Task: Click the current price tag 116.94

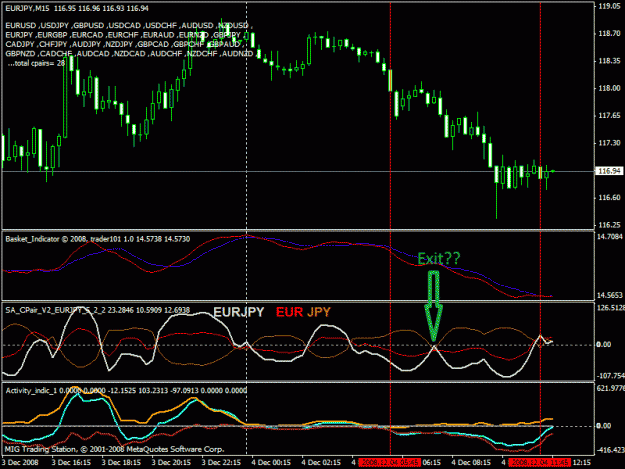Action: pyautogui.click(x=609, y=171)
